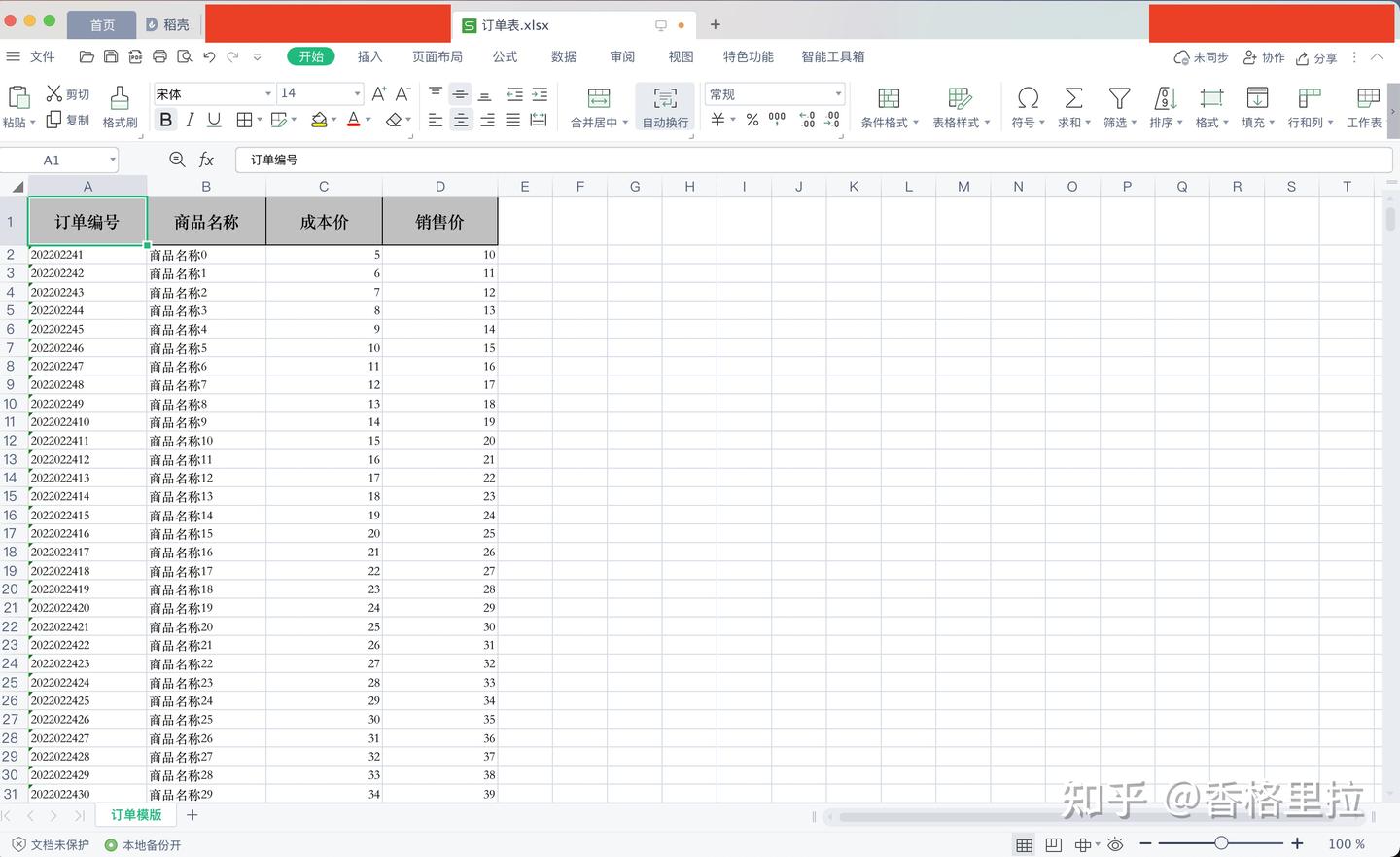Viewport: 1400px width, 857px height.
Task: Toggle underline formatting
Action: [x=213, y=119]
